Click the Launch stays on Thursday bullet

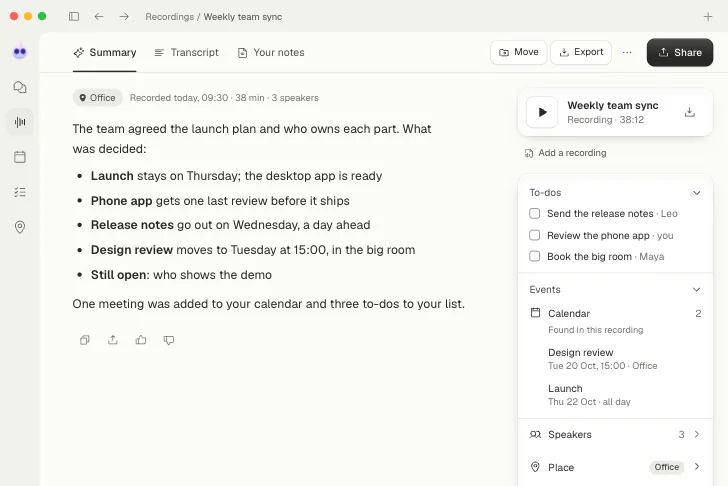coord(236,176)
